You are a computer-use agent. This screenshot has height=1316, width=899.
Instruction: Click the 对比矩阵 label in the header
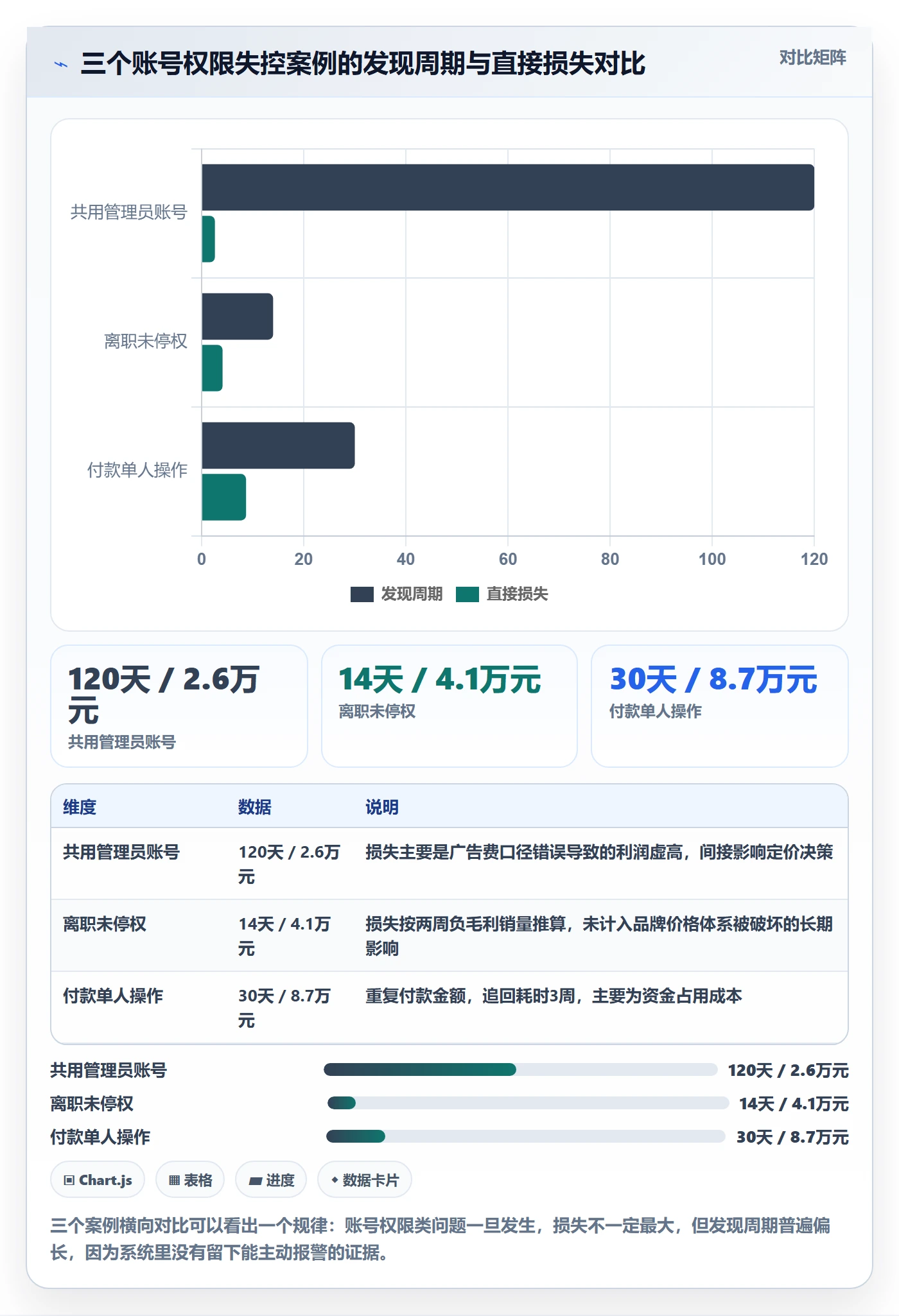tap(812, 58)
